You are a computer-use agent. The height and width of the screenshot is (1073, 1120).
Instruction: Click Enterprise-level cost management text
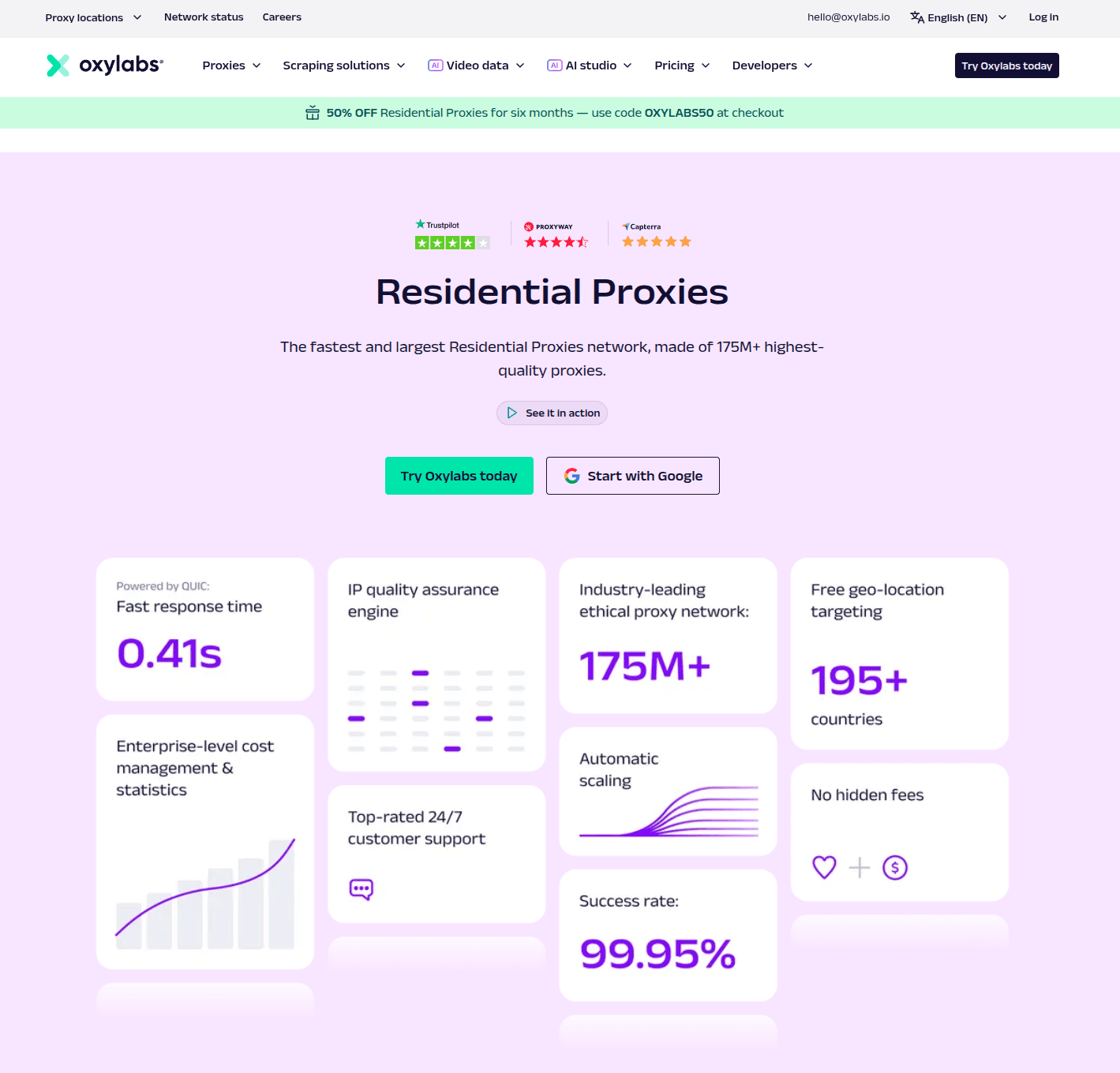coord(195,768)
